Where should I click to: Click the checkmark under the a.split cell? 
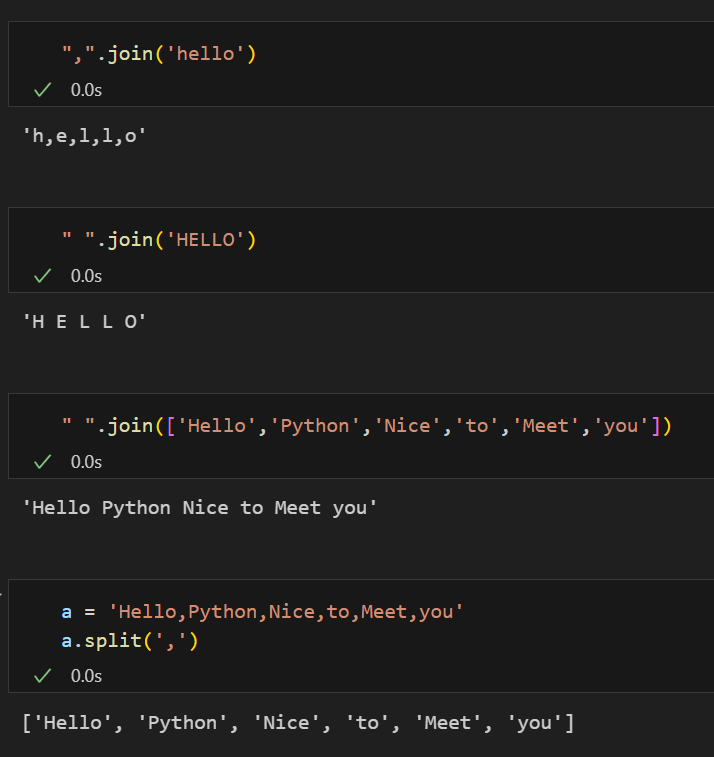tap(42, 675)
